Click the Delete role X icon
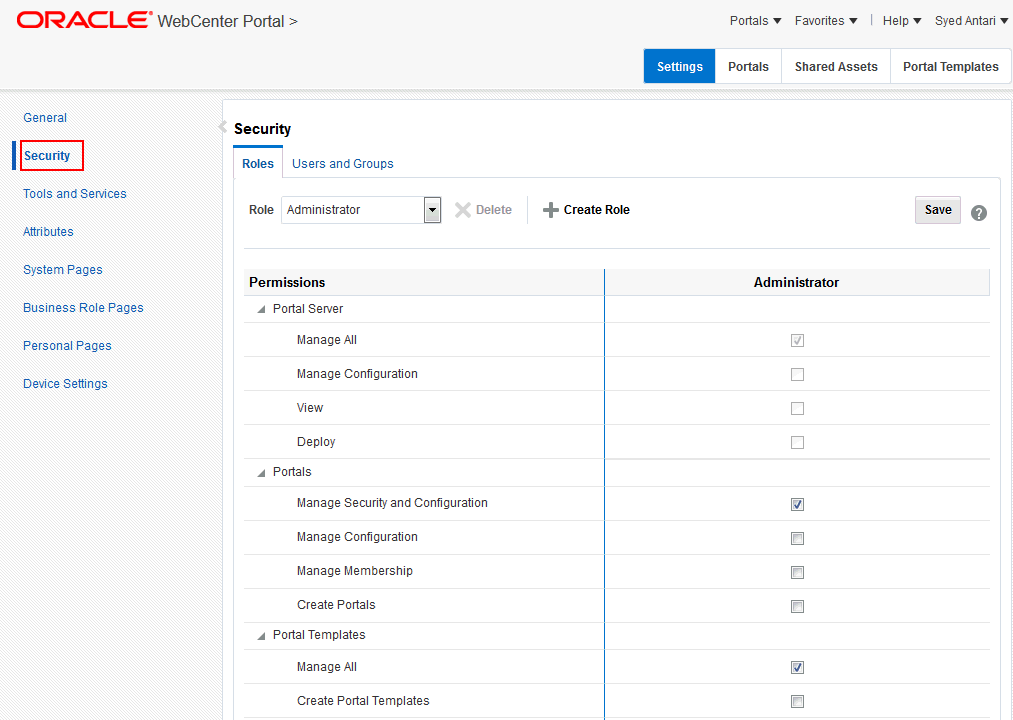Viewport: 1013px width, 720px height. 462,210
